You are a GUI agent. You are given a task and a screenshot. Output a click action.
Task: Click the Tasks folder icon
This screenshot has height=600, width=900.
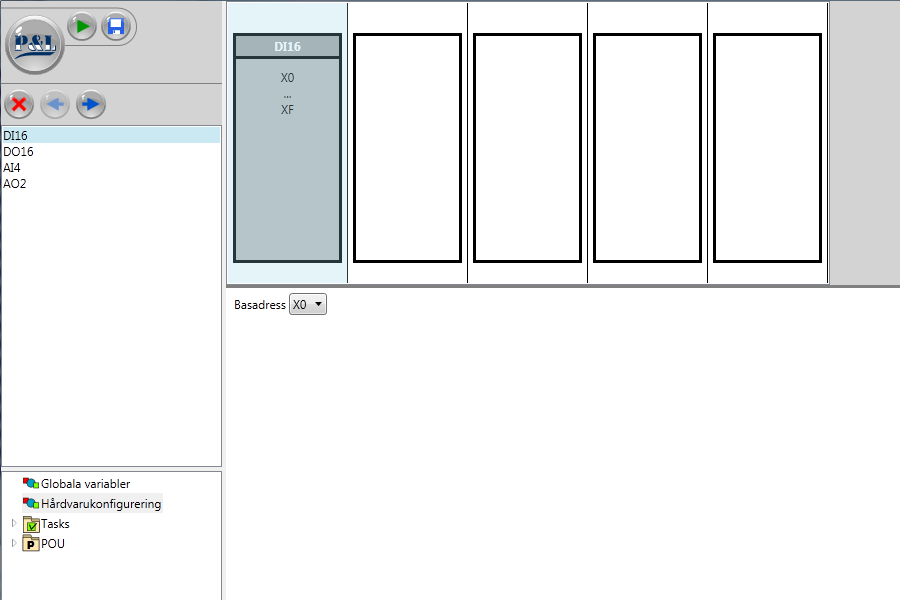[x=31, y=524]
